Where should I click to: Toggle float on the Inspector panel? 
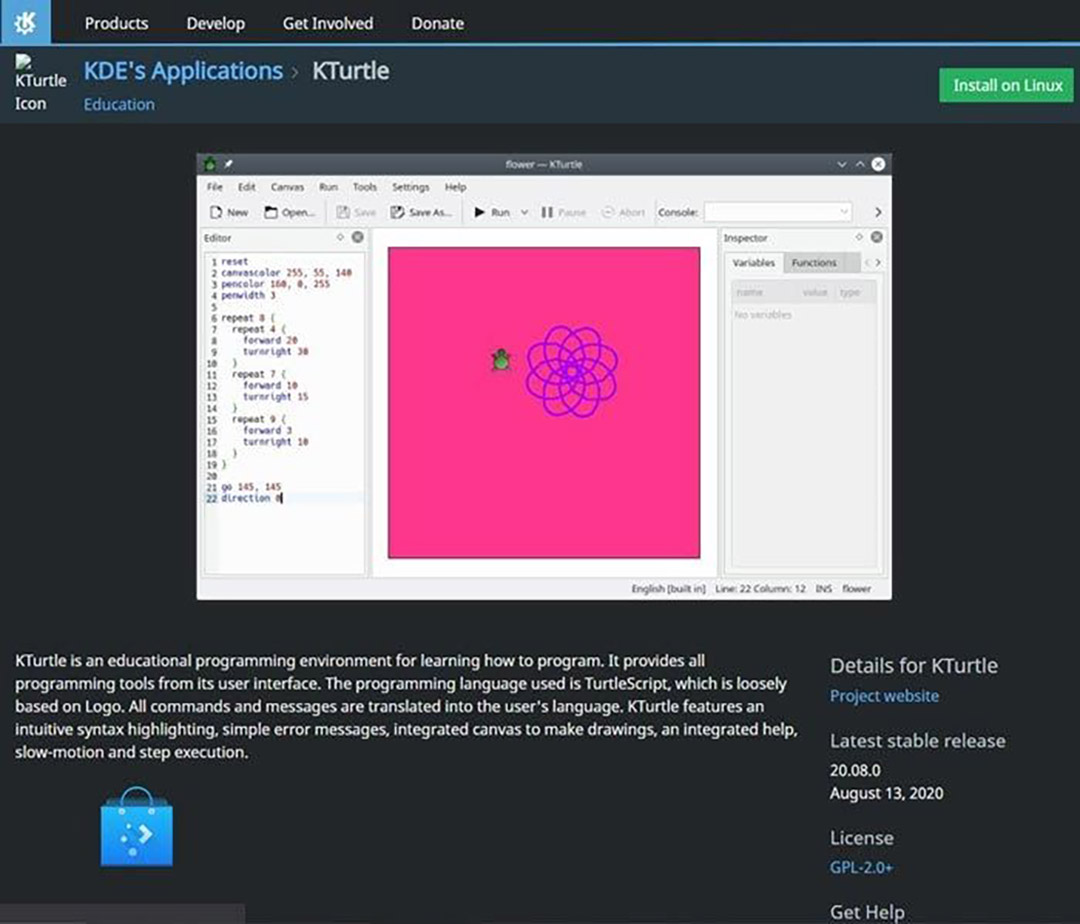[x=859, y=238]
